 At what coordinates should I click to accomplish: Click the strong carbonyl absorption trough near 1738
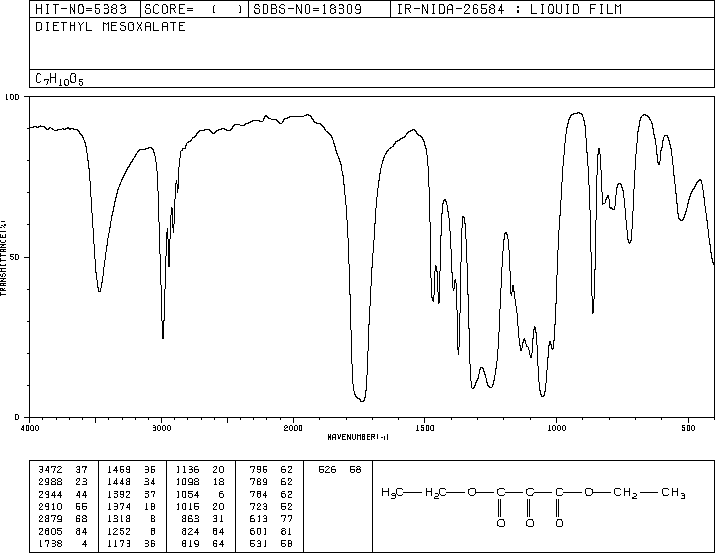(362, 400)
